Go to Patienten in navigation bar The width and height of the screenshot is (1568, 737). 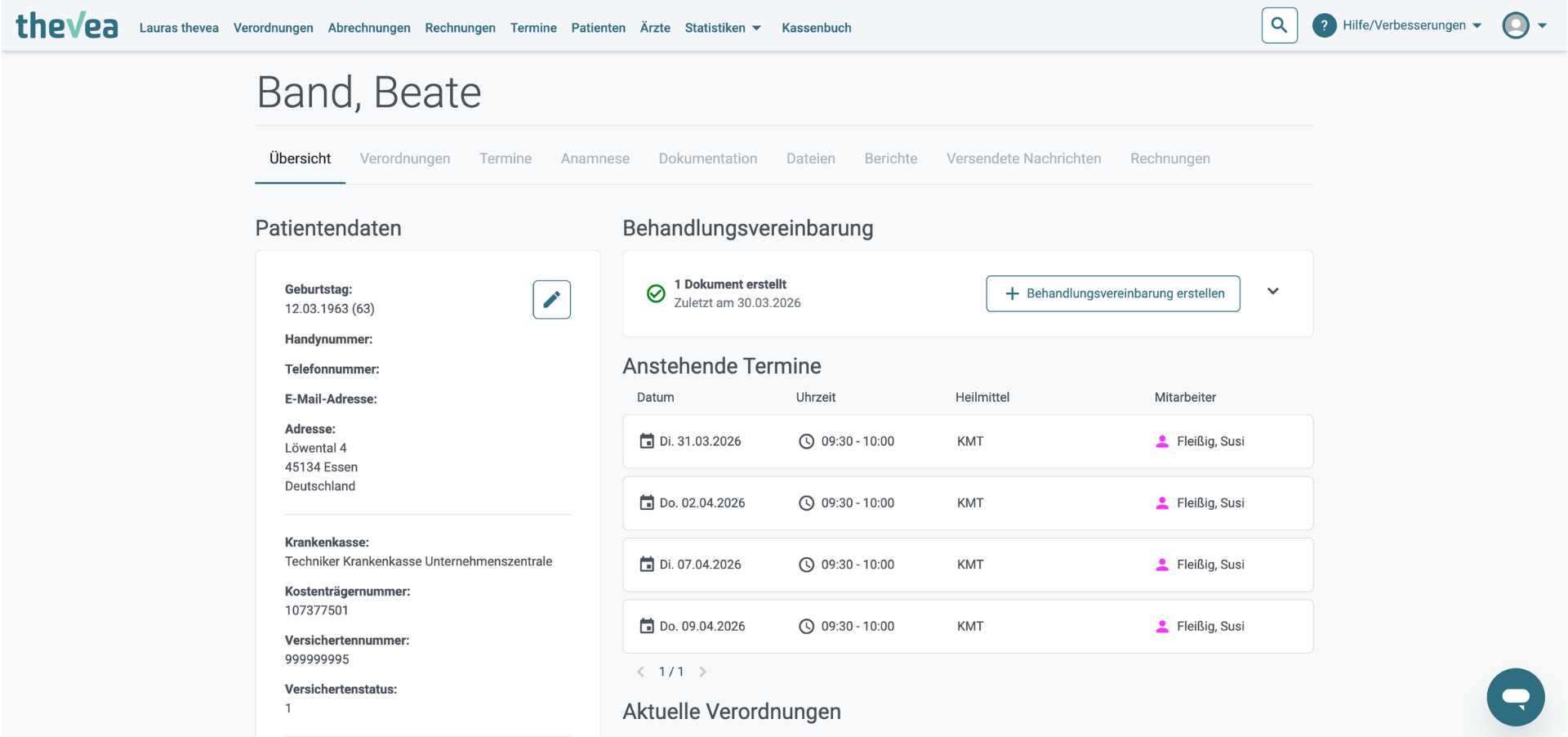[x=598, y=28]
